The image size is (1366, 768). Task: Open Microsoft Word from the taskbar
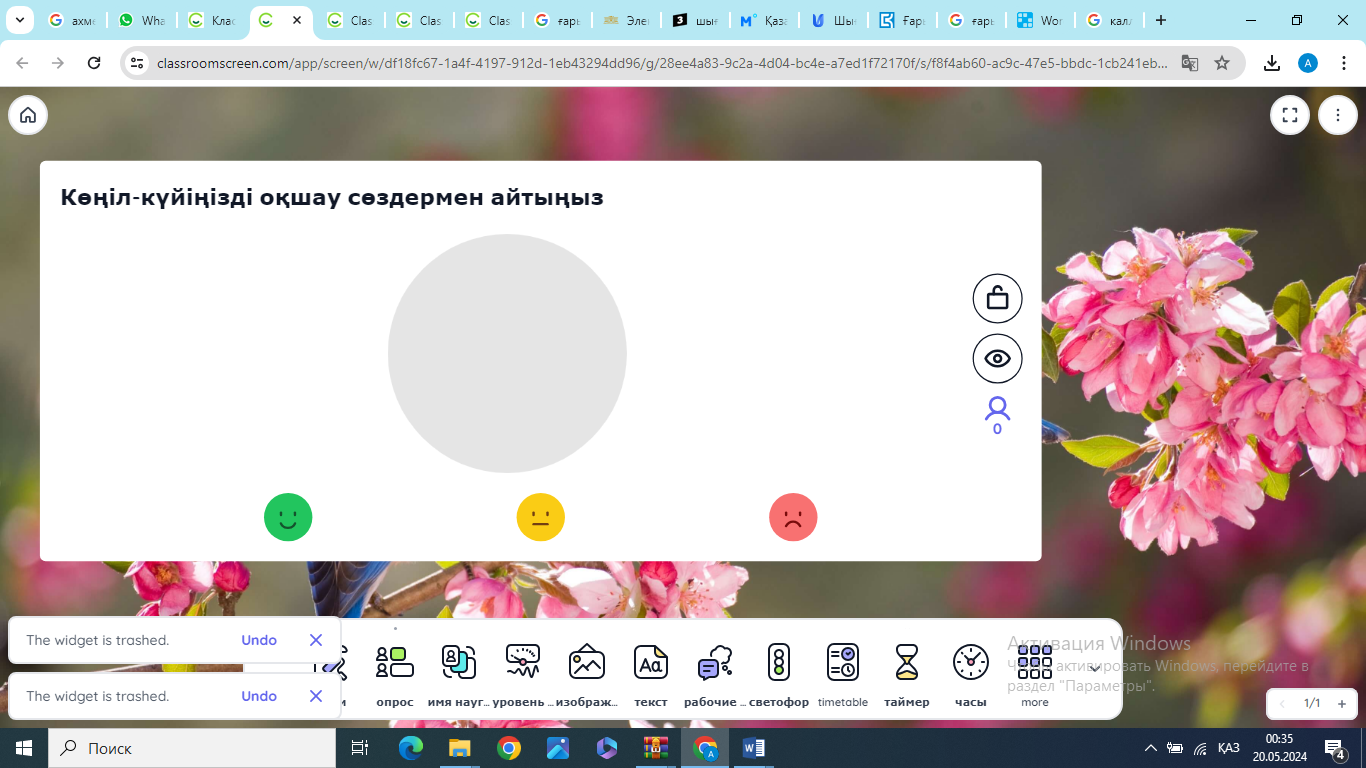click(x=754, y=748)
